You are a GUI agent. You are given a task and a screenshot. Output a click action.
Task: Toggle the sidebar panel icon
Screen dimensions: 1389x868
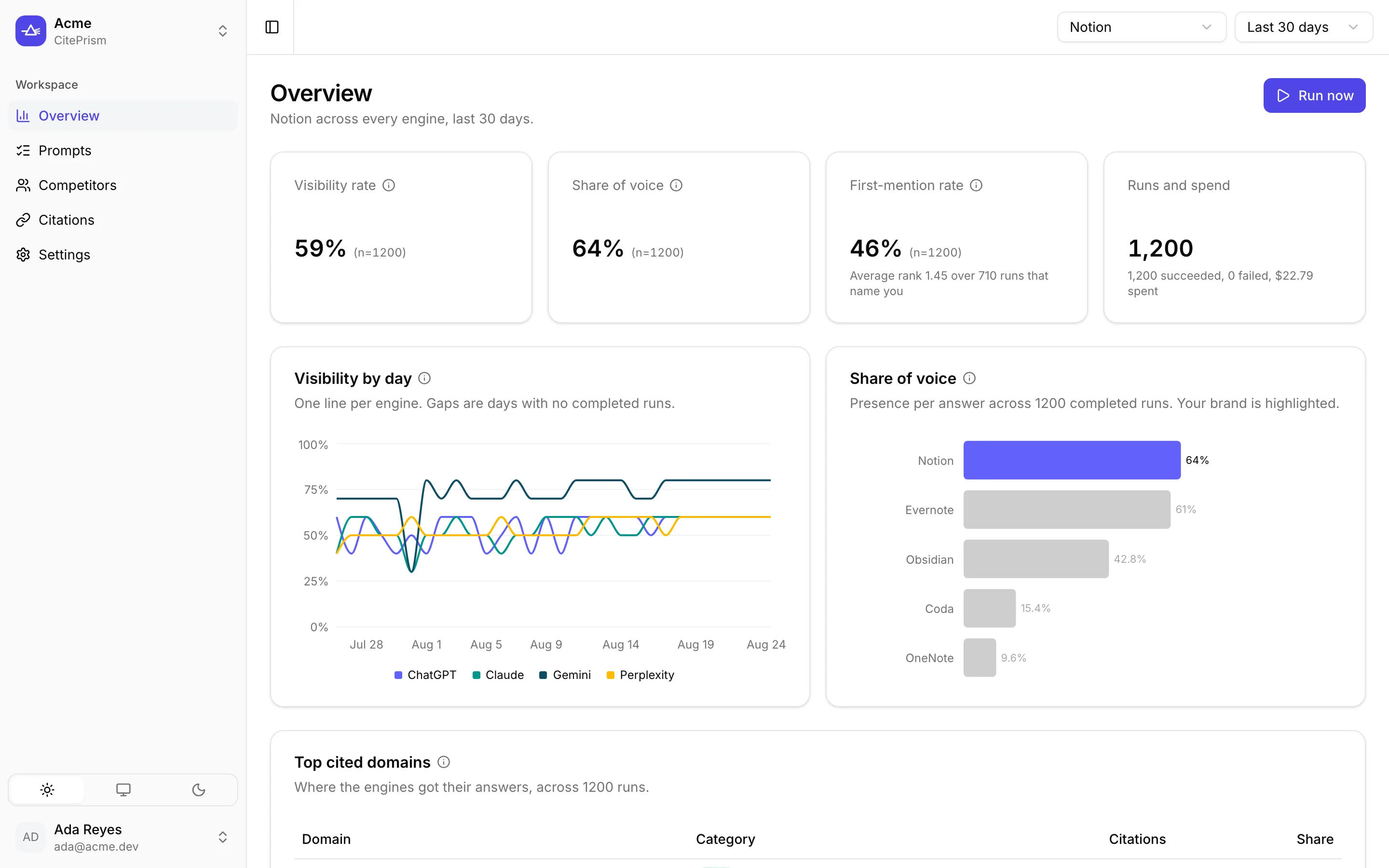[272, 27]
